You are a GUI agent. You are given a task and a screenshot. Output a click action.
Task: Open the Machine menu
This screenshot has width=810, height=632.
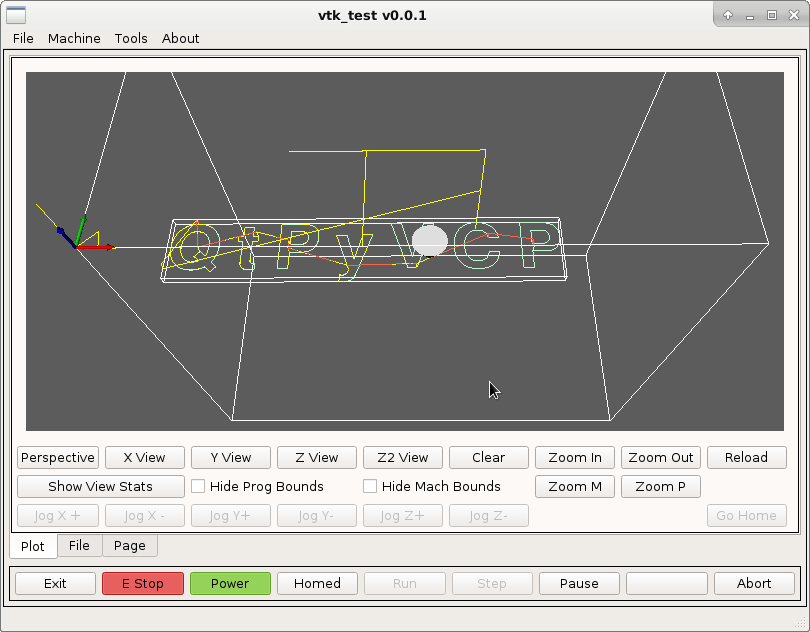[x=74, y=38]
